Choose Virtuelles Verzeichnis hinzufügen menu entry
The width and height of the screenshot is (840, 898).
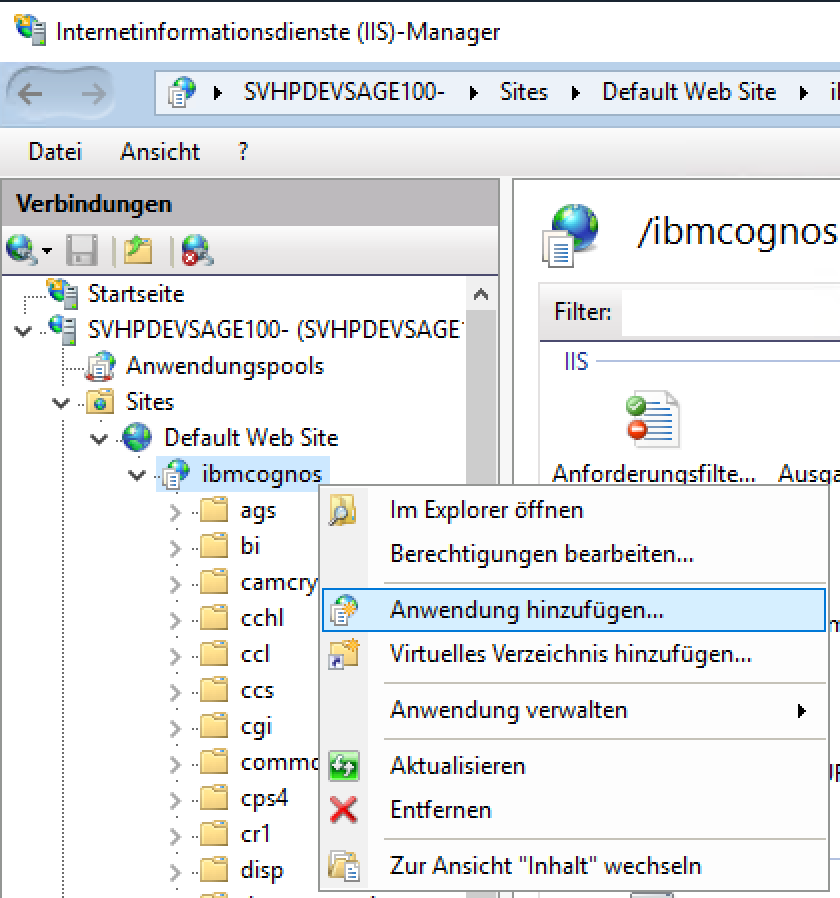pos(570,655)
